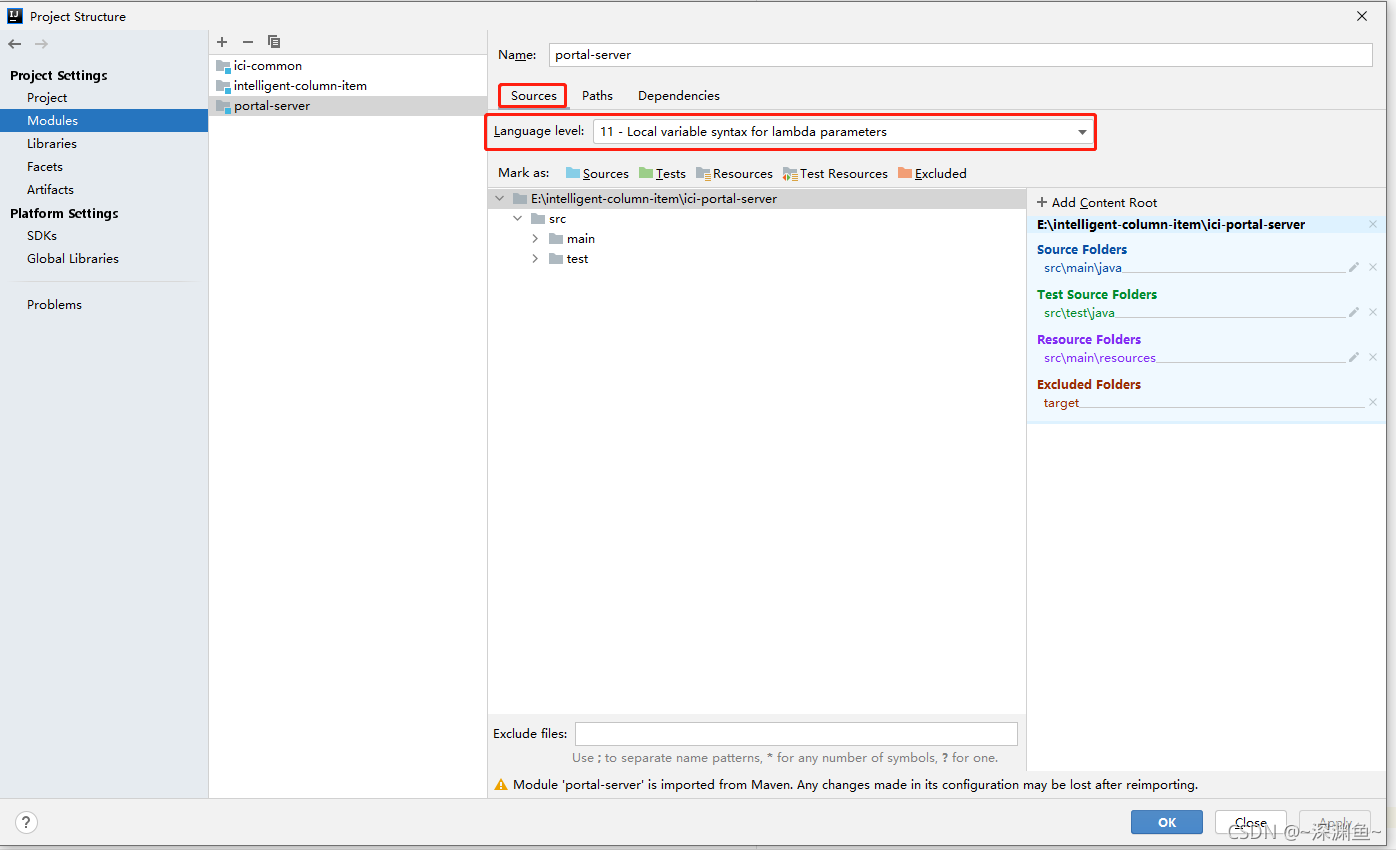Unmark src\main\resources resource folder
This screenshot has height=850, width=1396.
tap(1373, 357)
